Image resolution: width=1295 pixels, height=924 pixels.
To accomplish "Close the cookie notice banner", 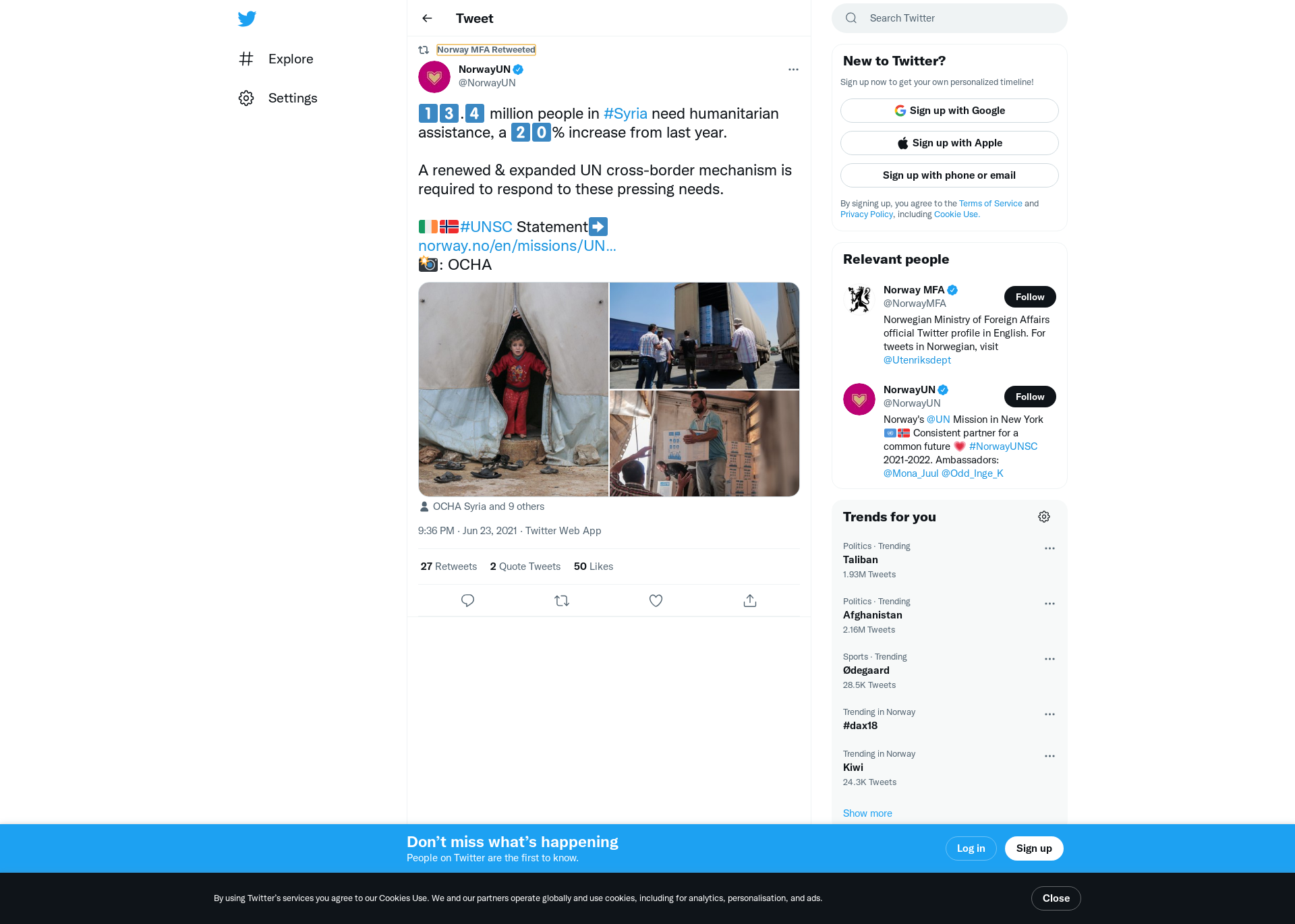I will [x=1056, y=898].
